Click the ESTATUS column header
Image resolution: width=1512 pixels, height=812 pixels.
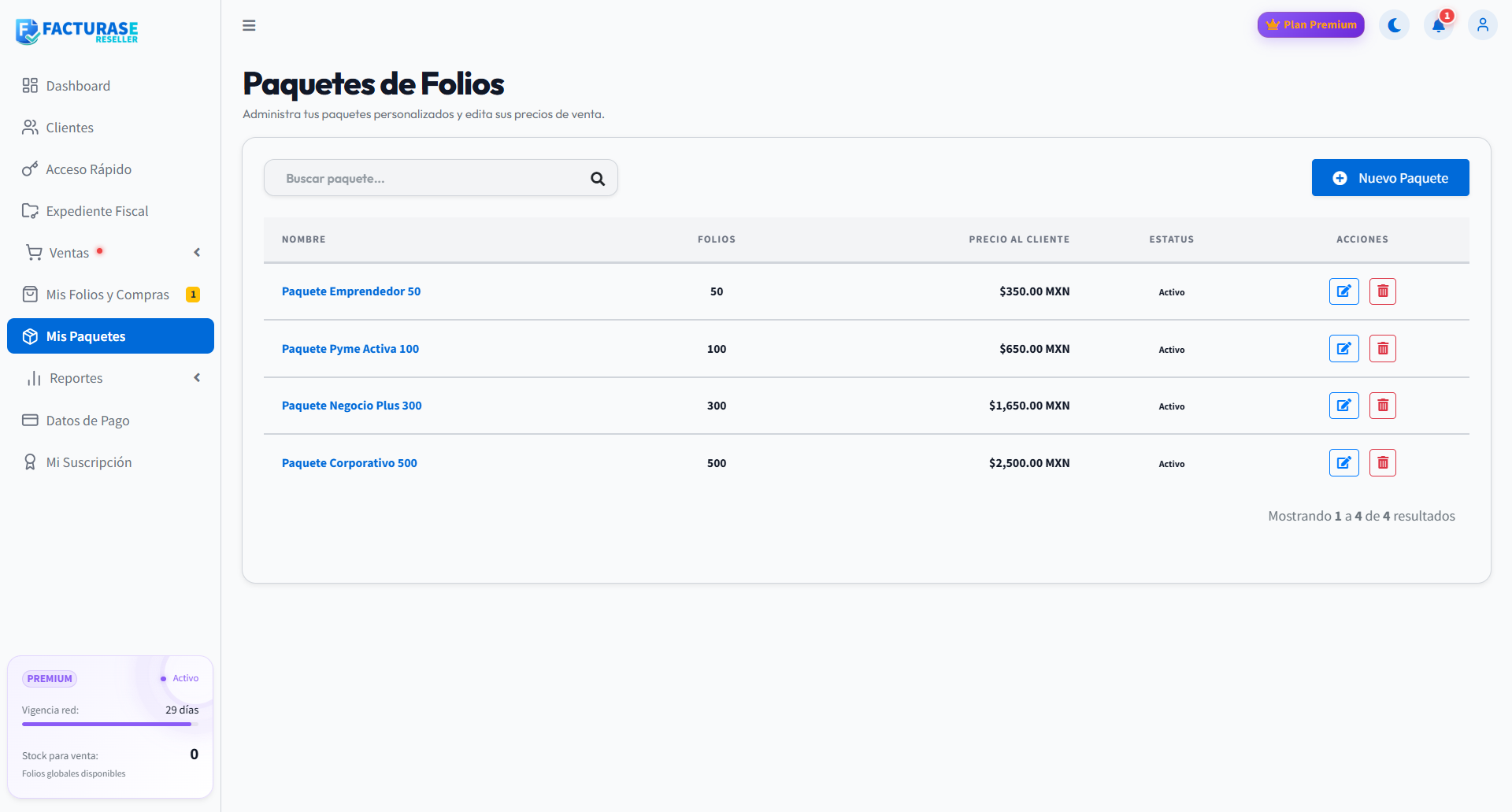coord(1172,239)
